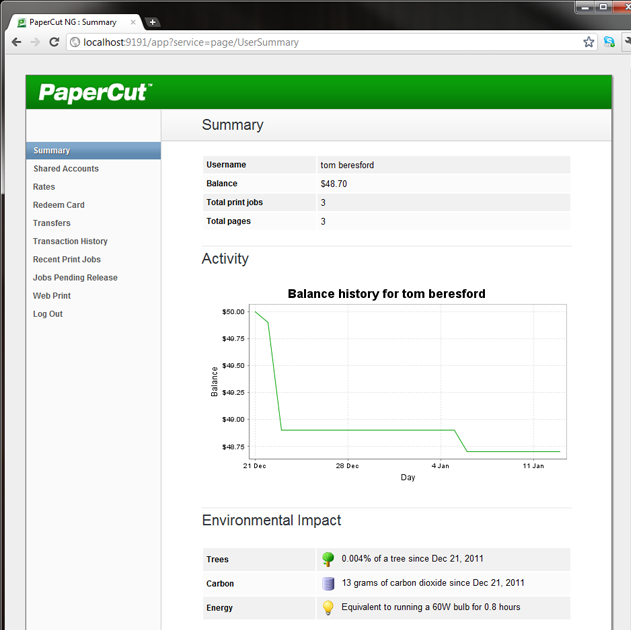The image size is (631, 630).
Task: Navigate to Transfers
Action: point(52,223)
